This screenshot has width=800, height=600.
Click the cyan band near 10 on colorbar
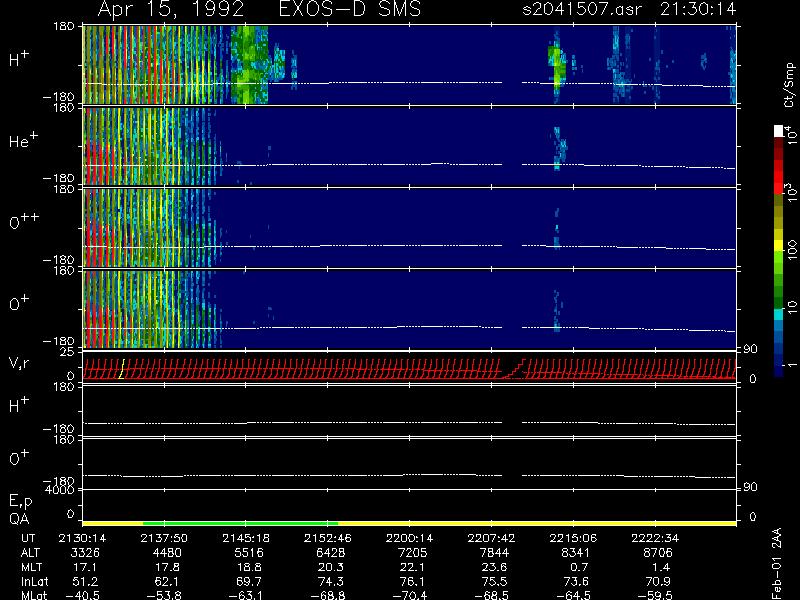[779, 314]
